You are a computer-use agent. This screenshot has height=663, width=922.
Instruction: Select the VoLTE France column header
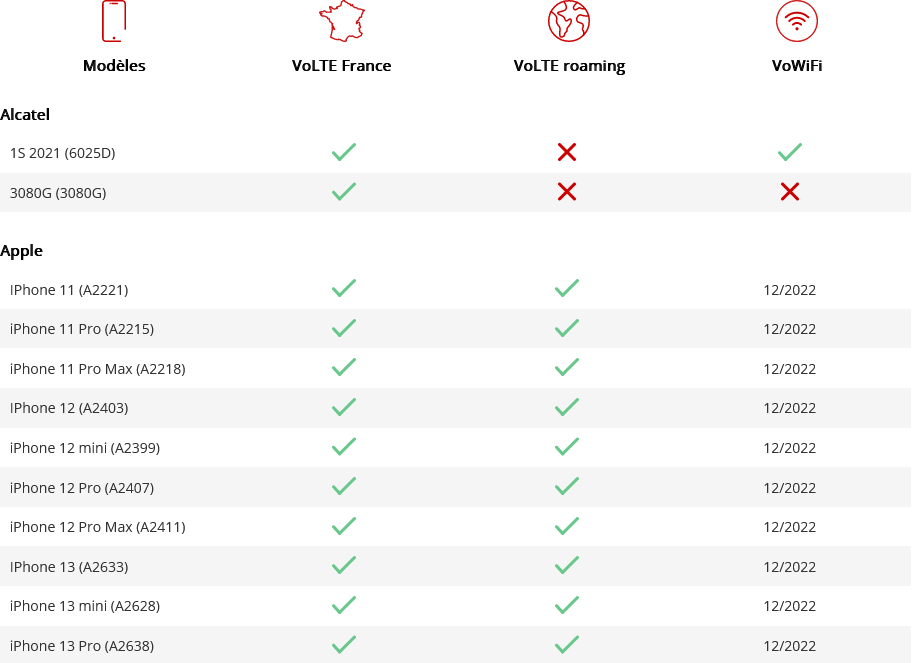(x=341, y=66)
